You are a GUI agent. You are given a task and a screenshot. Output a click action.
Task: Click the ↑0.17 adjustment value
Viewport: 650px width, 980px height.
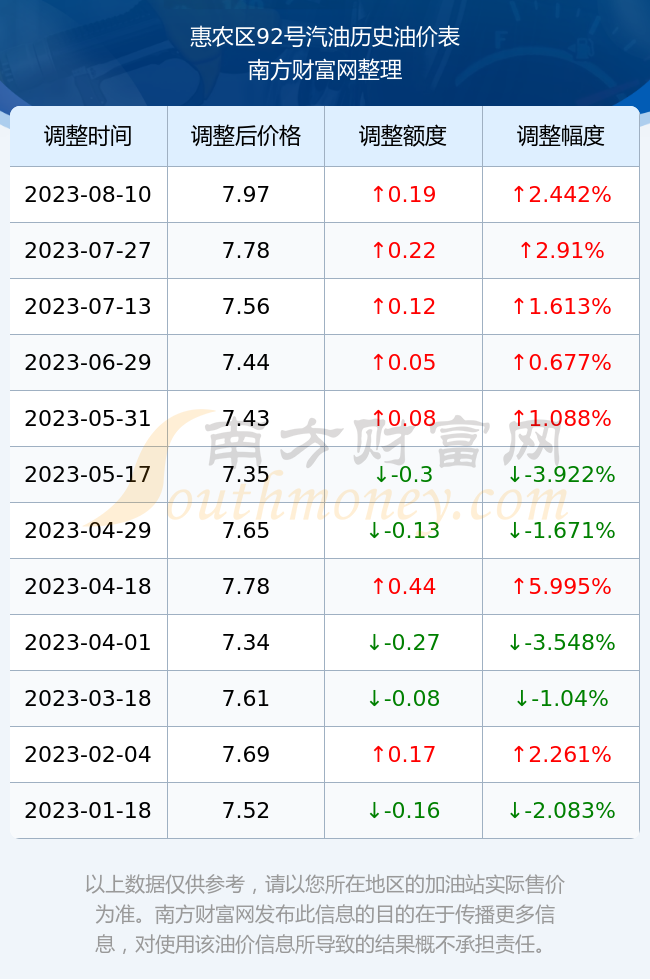(403, 754)
